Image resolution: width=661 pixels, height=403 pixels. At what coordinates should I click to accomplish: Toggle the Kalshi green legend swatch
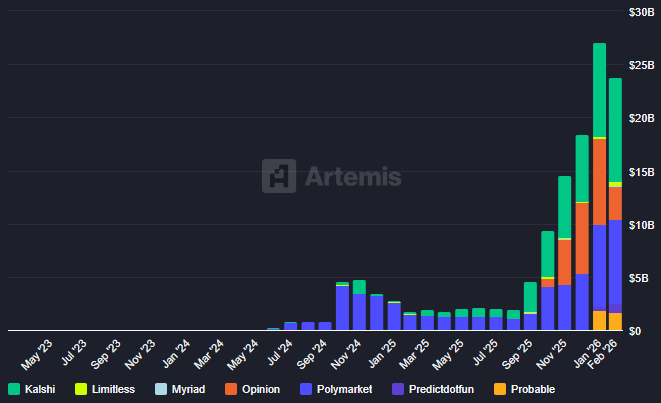(14, 389)
